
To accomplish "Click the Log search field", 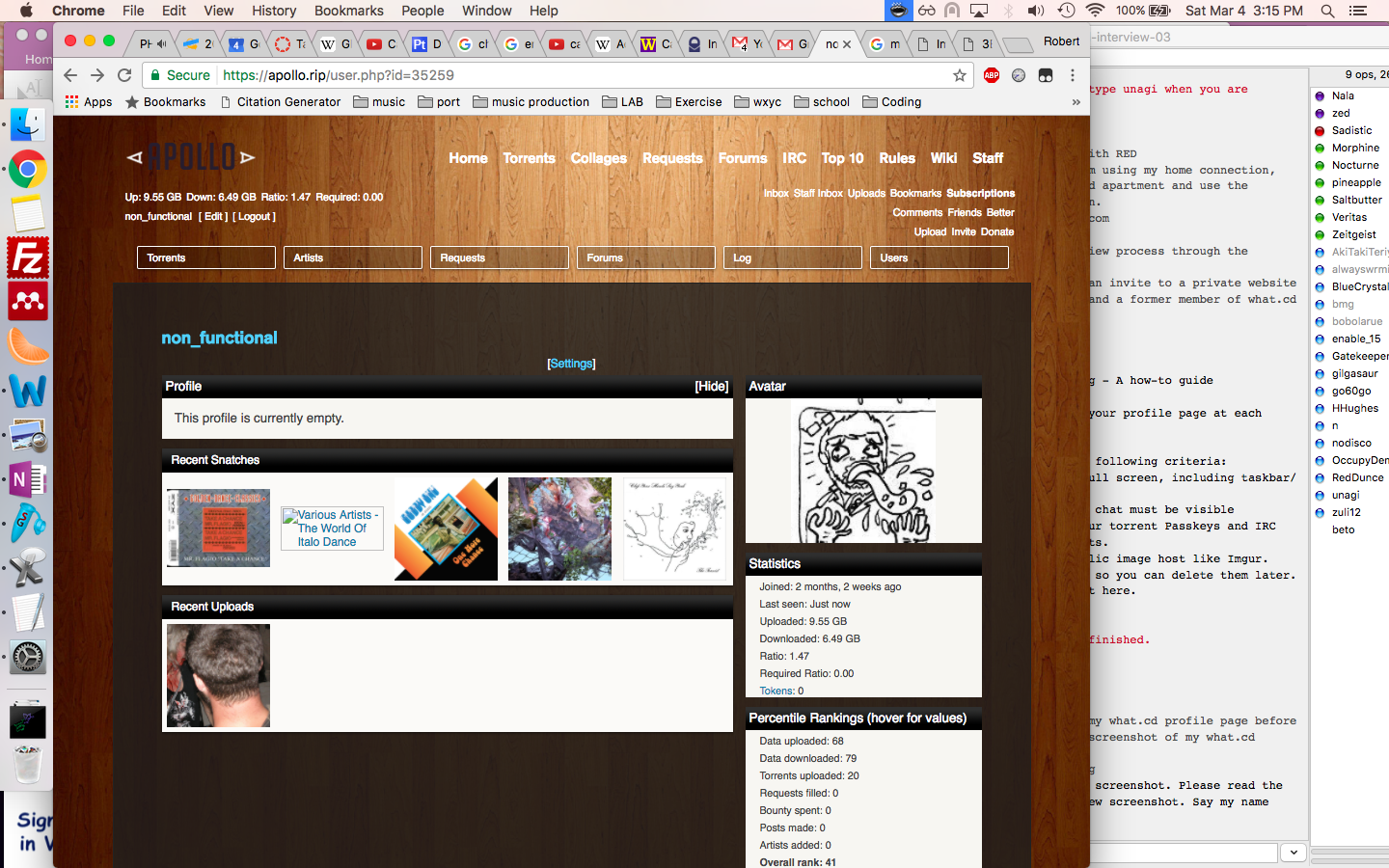I will [x=793, y=258].
